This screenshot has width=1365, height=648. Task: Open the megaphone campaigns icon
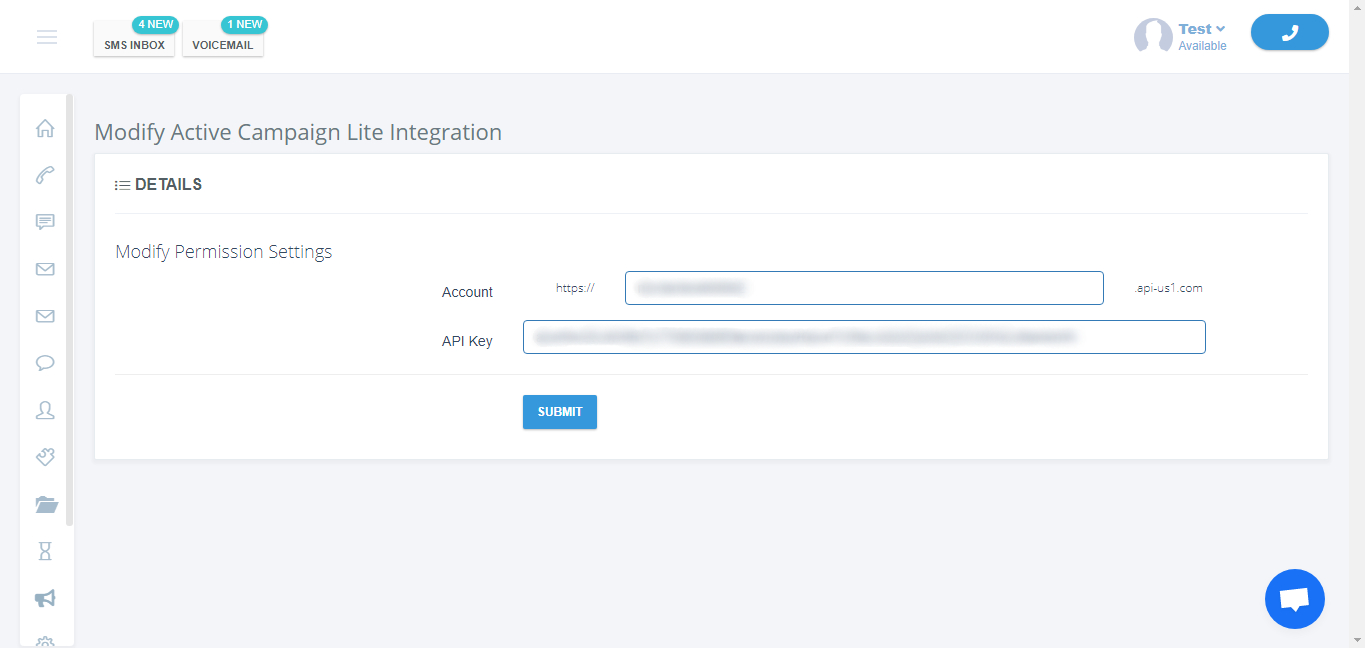(45, 598)
